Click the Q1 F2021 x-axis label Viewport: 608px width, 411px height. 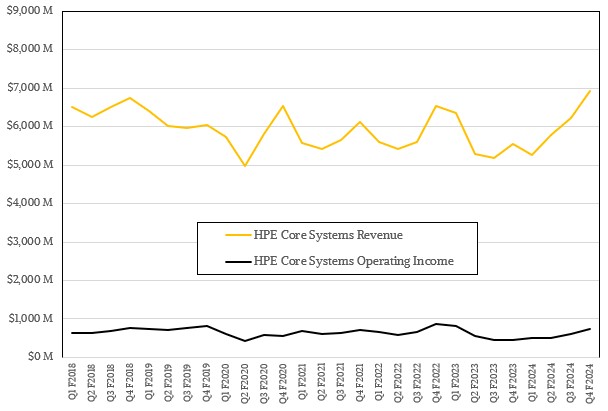[302, 382]
